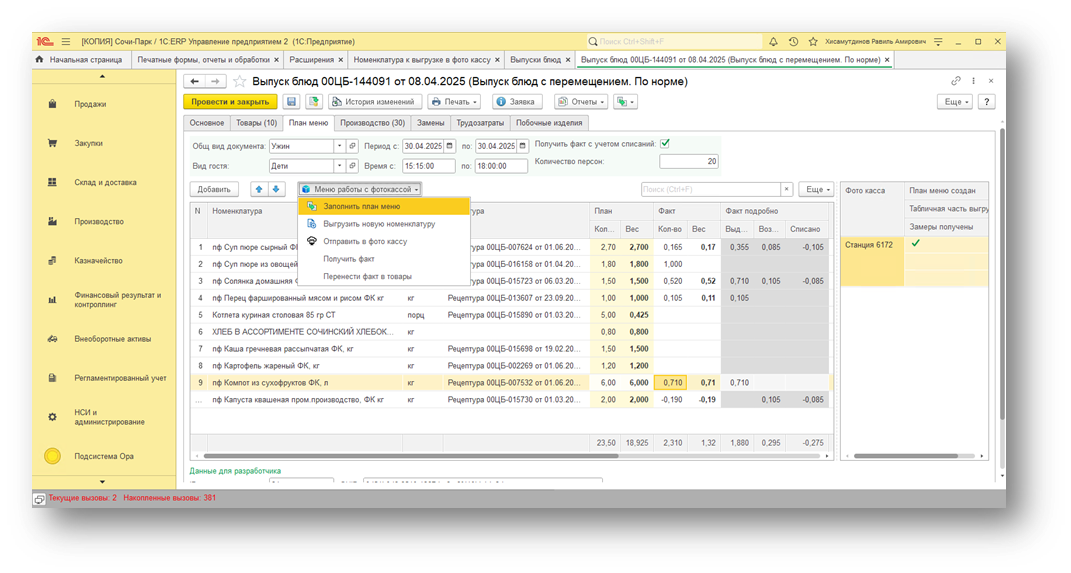Move row down arrow
1071x573 pixels.
pos(276,189)
